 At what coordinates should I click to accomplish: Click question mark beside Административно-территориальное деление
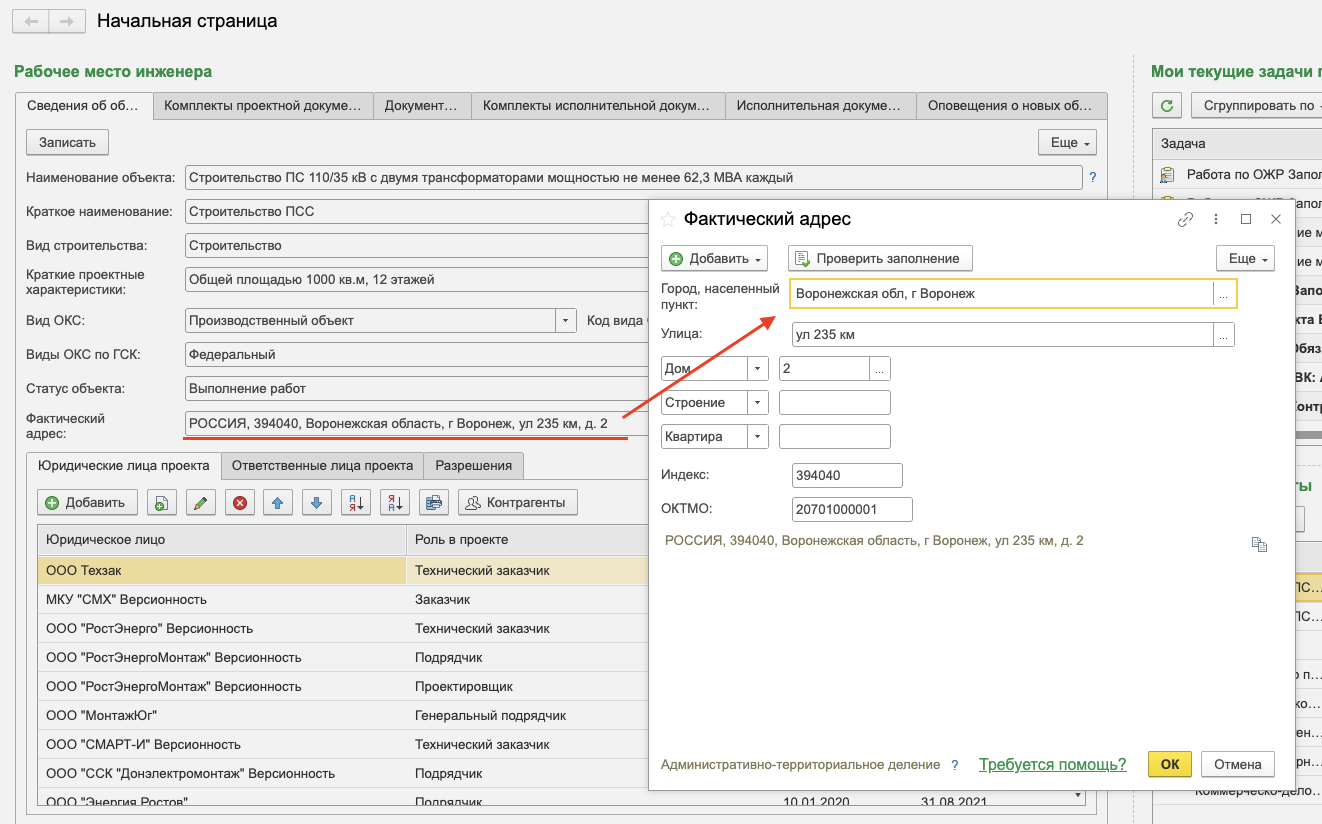pyautogui.click(x=955, y=765)
